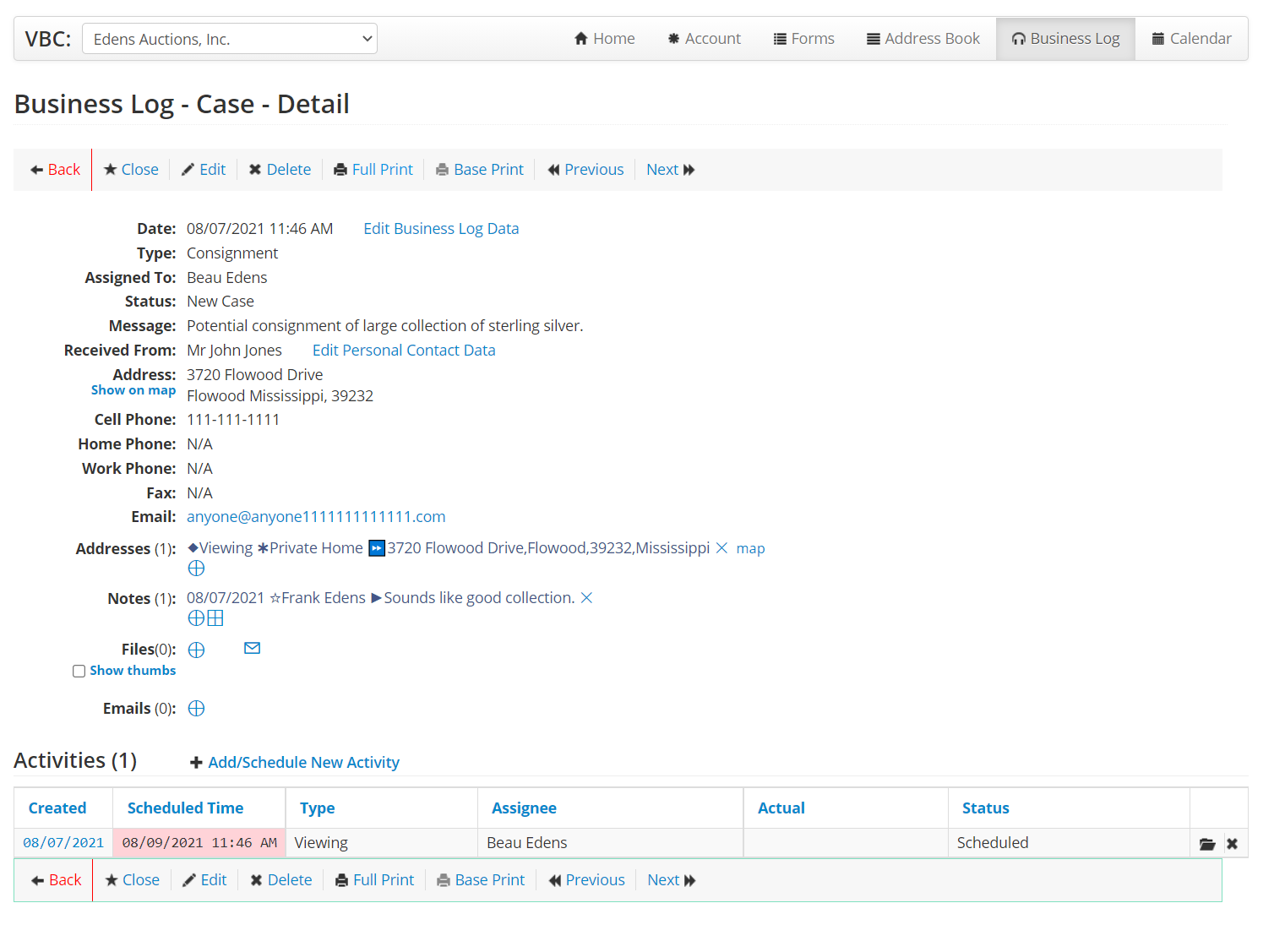Enable the Show thumbs checkbox
Screen dimensions: 1274x952
coord(79,672)
